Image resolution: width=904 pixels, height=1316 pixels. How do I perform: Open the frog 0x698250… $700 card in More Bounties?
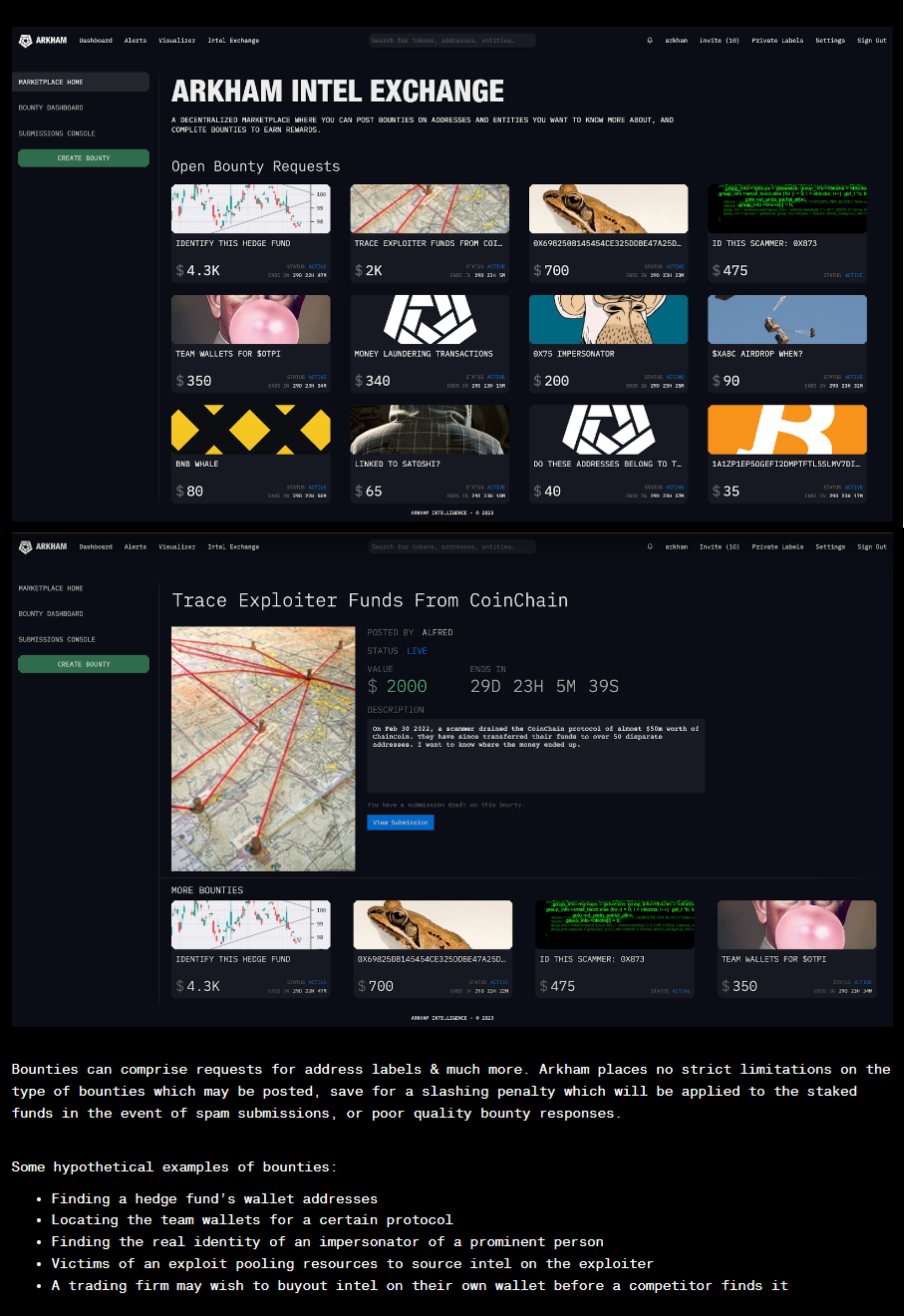pyautogui.click(x=433, y=950)
